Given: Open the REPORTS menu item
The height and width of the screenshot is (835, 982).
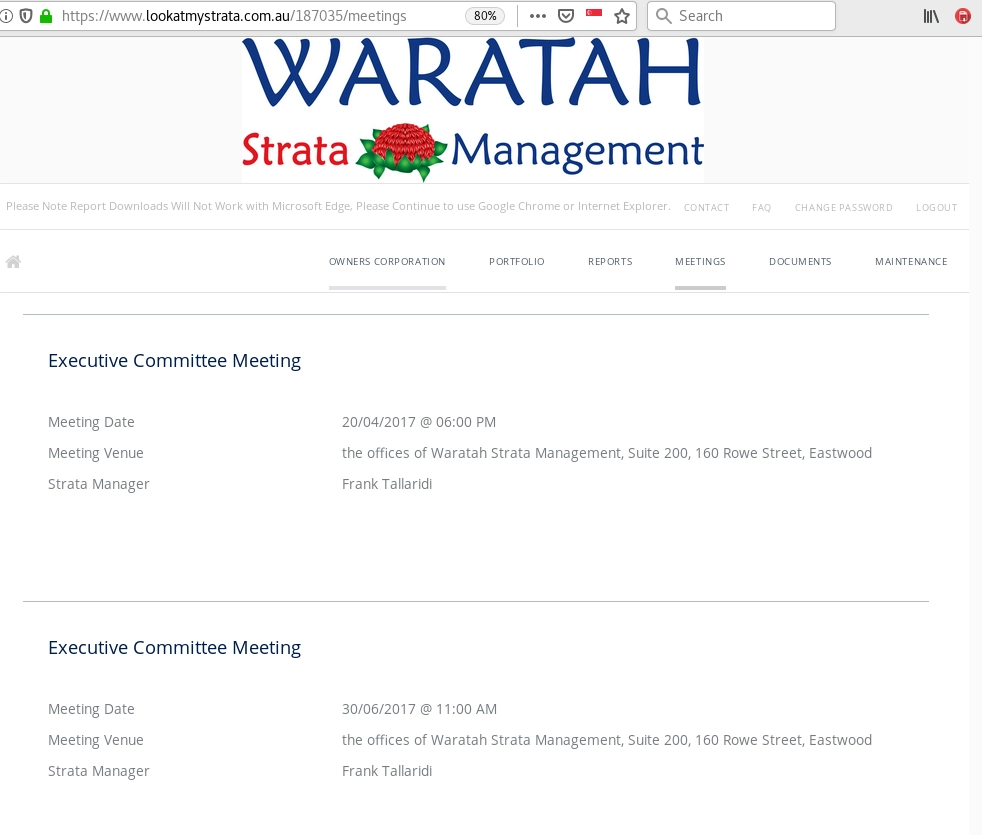Looking at the screenshot, I should pyautogui.click(x=610, y=262).
